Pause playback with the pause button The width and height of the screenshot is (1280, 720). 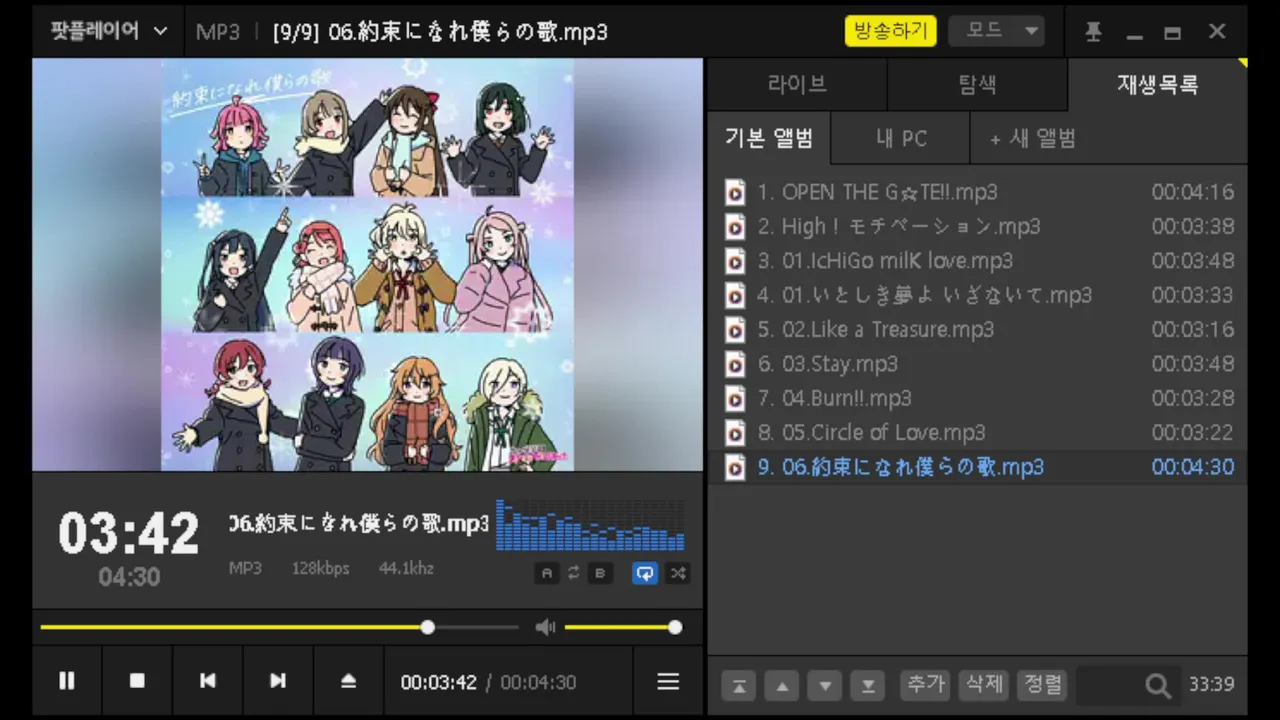[x=67, y=681]
